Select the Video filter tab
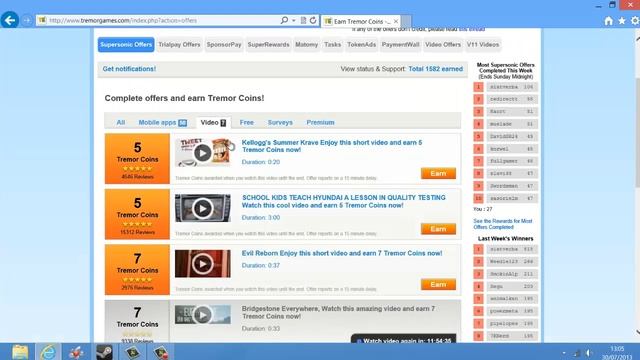Viewport: 640px width, 360px height. pos(213,122)
